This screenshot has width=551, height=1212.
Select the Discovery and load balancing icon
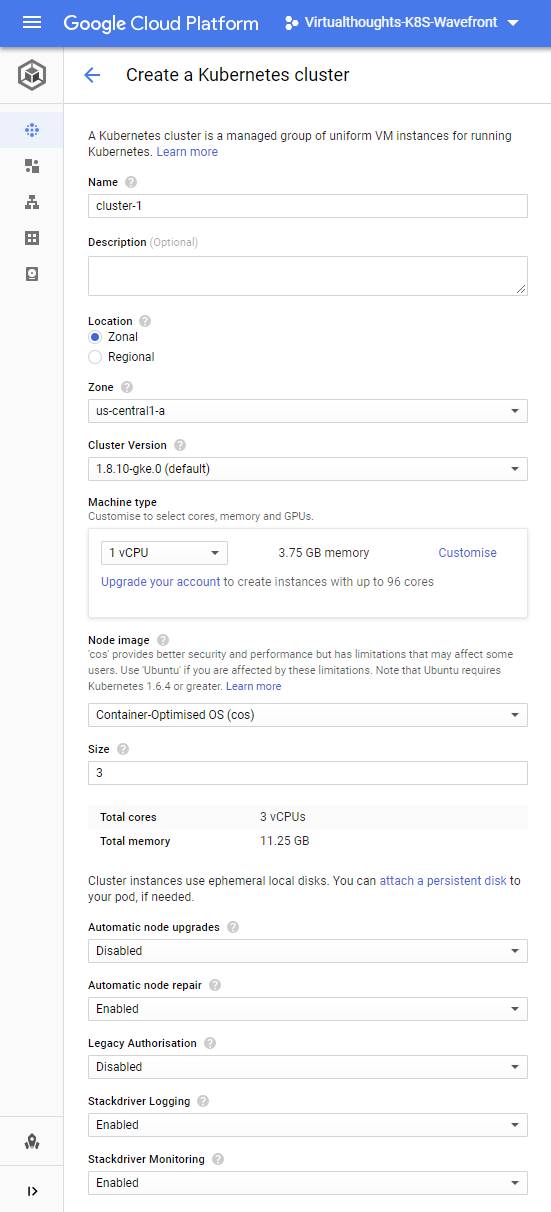[x=32, y=202]
